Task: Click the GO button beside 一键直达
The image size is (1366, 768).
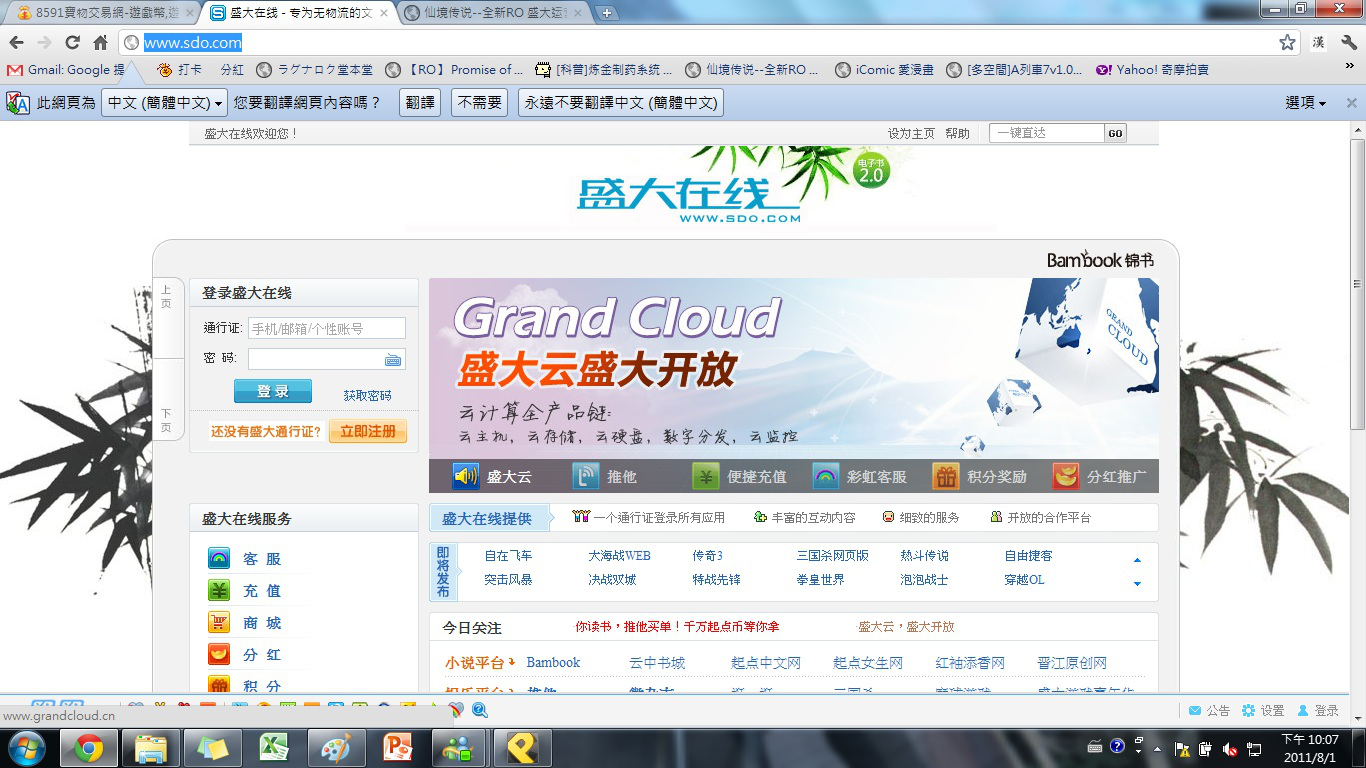Action: (1116, 133)
